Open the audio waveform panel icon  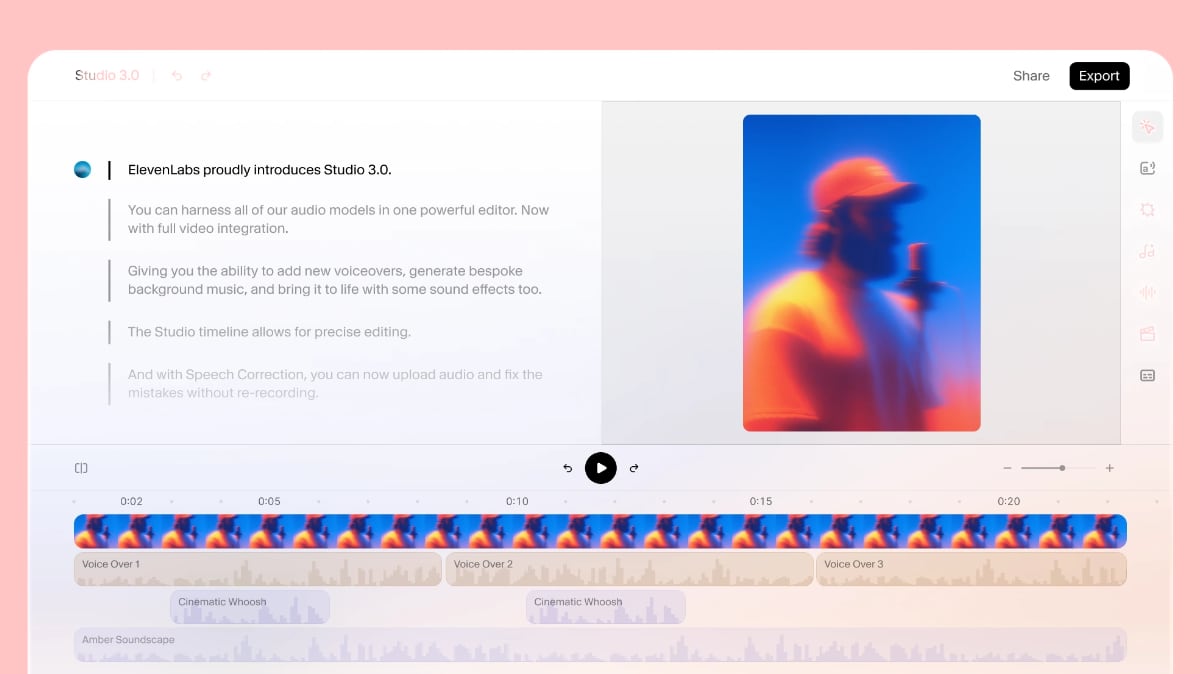point(1147,292)
